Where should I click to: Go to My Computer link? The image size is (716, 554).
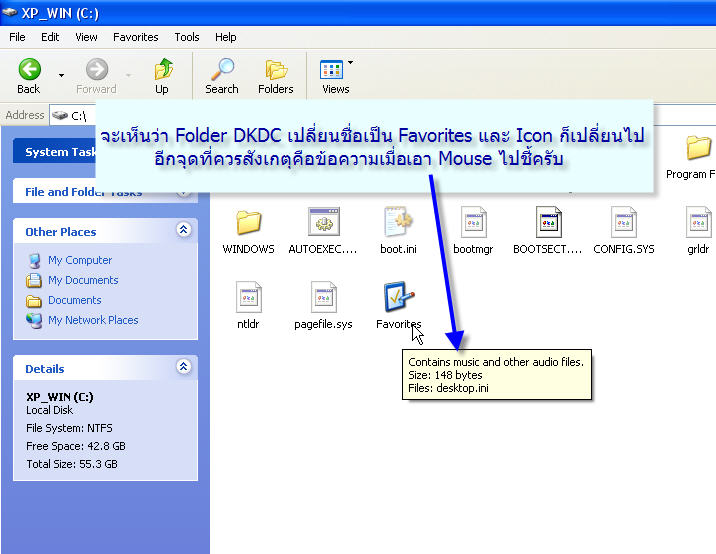pos(80,260)
